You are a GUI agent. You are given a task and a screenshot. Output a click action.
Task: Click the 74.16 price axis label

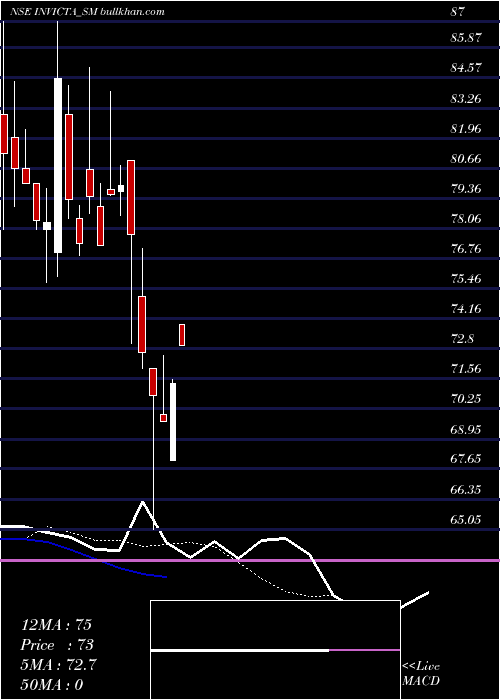tap(466, 309)
